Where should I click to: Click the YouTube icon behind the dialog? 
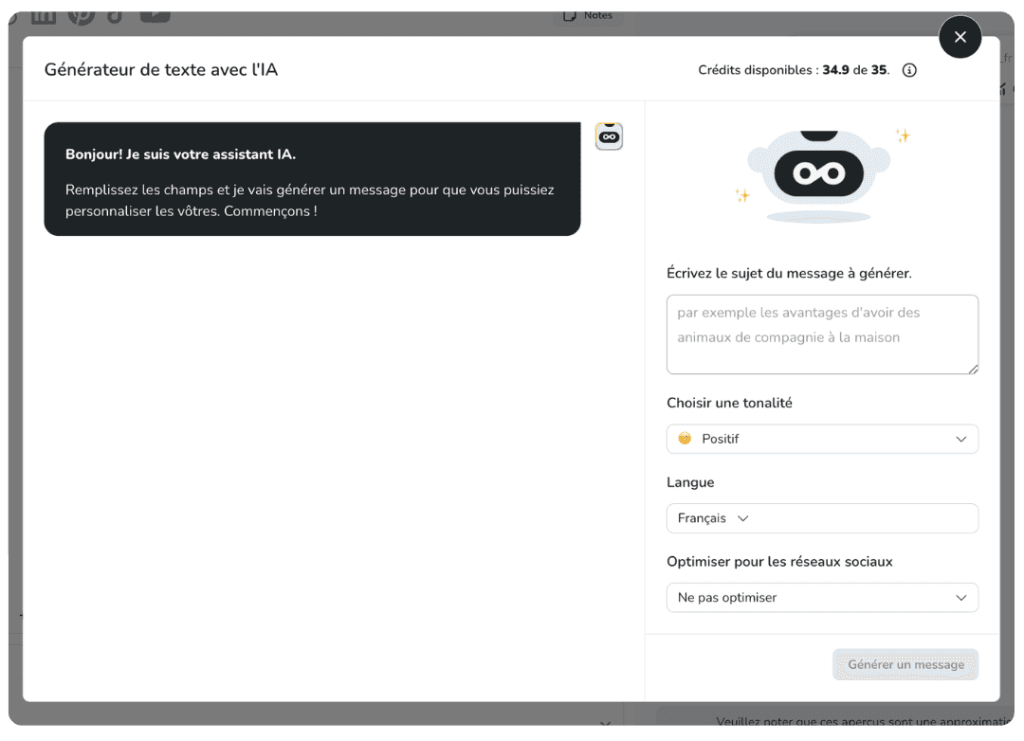154,13
